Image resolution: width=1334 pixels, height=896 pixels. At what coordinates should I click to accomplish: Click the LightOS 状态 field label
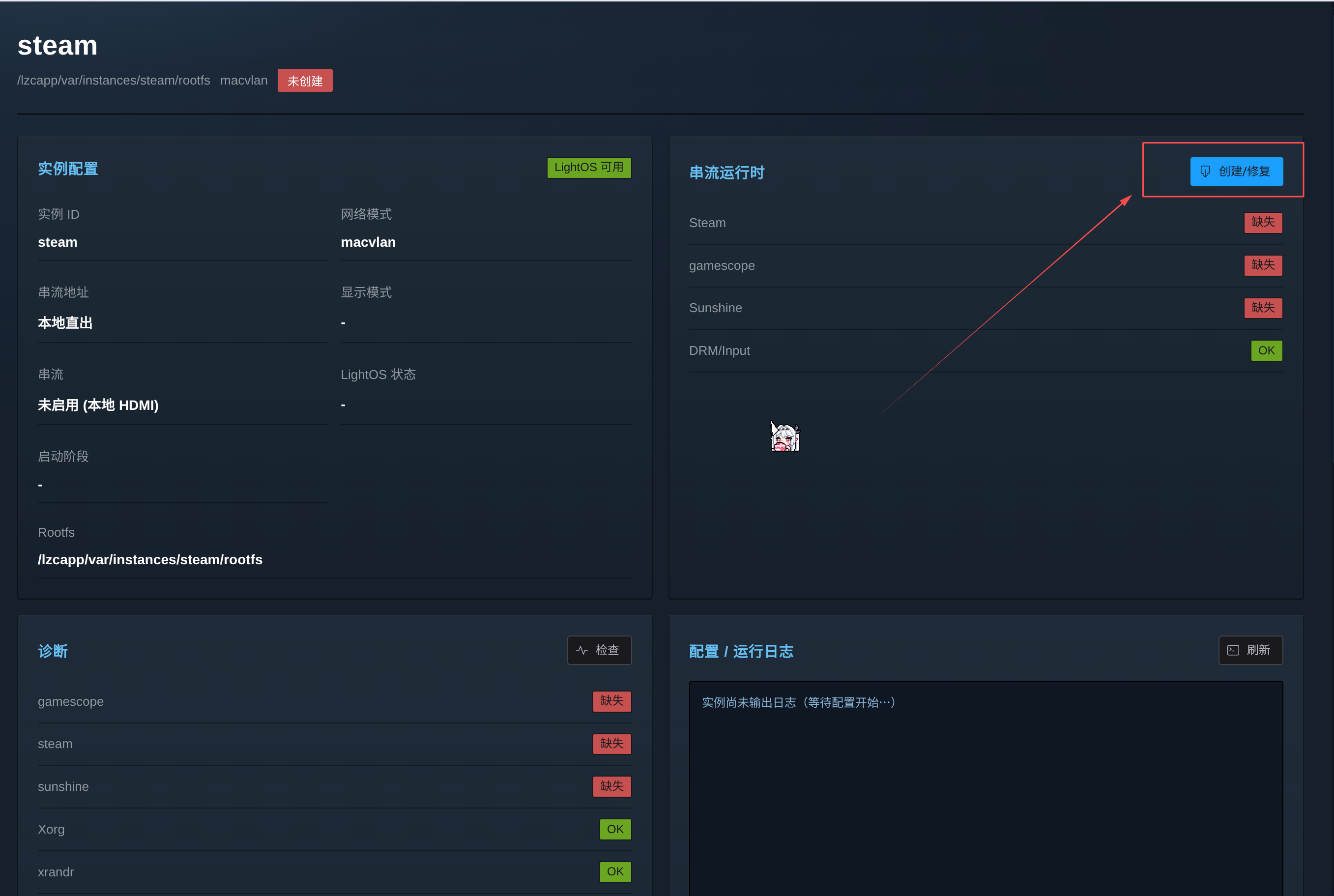[x=378, y=375]
